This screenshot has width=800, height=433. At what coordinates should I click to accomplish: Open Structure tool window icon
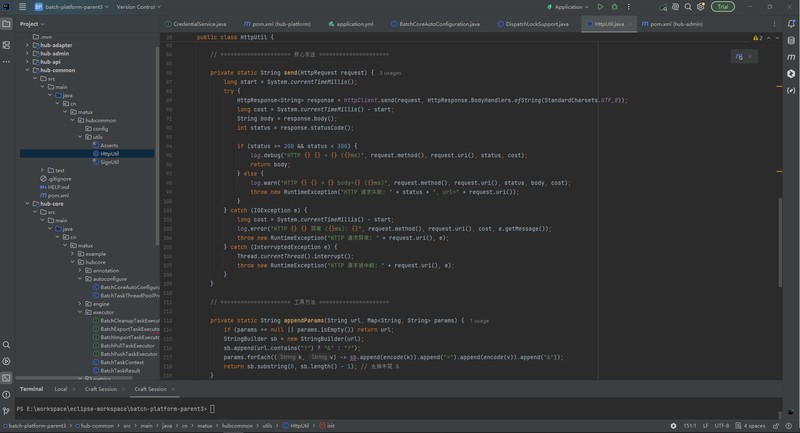click(x=6, y=45)
